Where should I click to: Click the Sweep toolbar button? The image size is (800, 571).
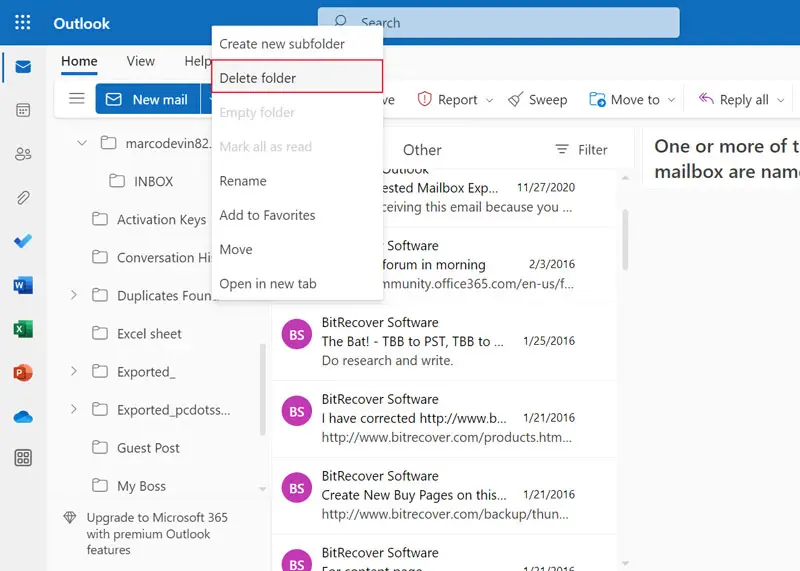tap(537, 100)
